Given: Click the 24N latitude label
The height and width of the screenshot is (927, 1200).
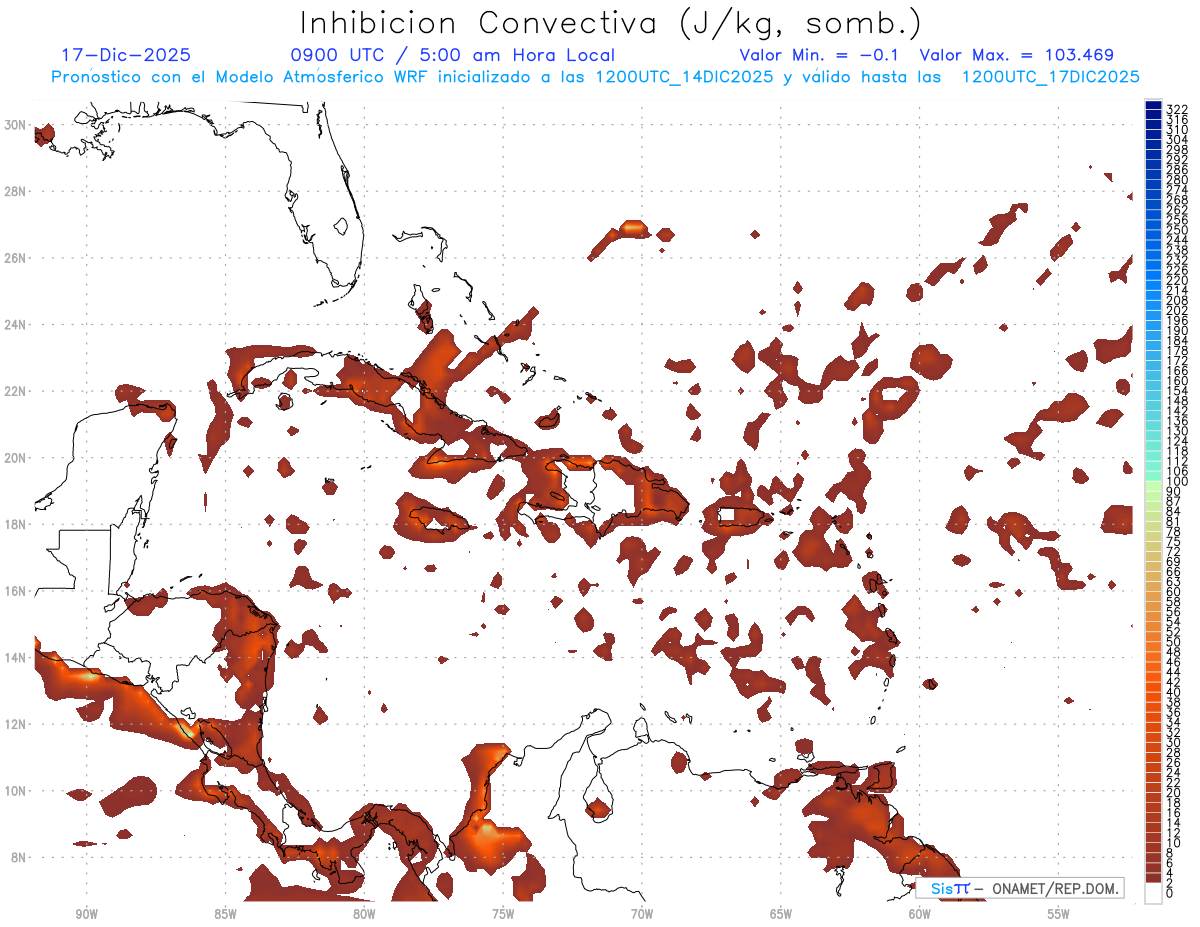Looking at the screenshot, I should pyautogui.click(x=15, y=325).
